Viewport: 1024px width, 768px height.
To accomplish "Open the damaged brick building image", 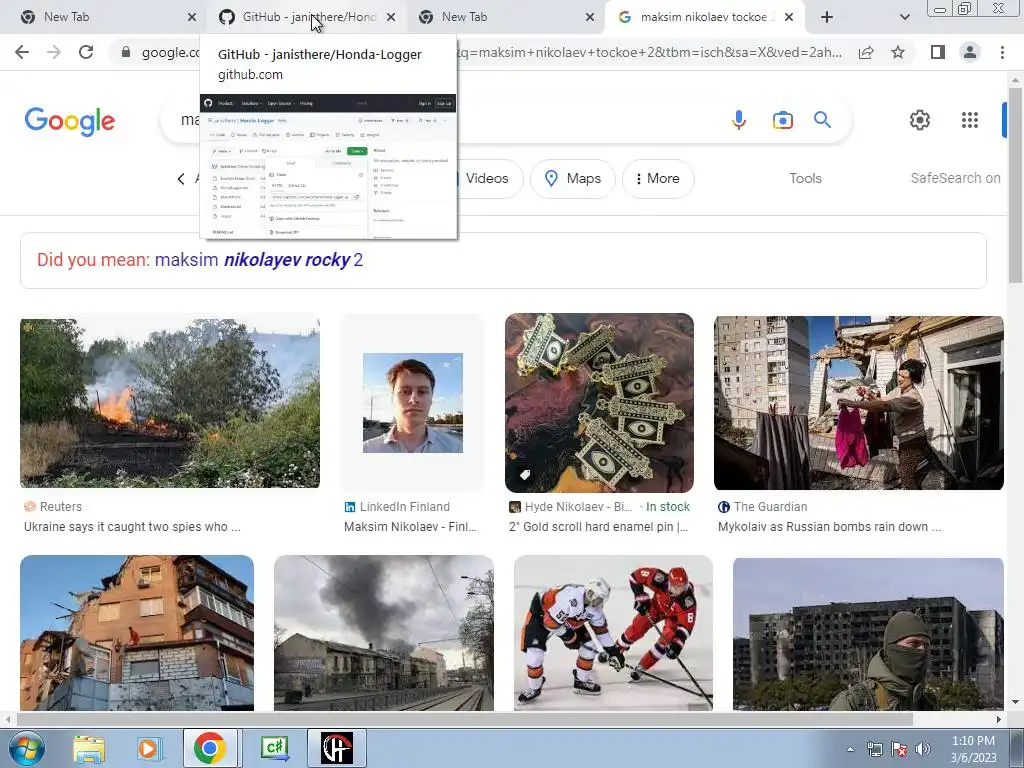I will (137, 633).
